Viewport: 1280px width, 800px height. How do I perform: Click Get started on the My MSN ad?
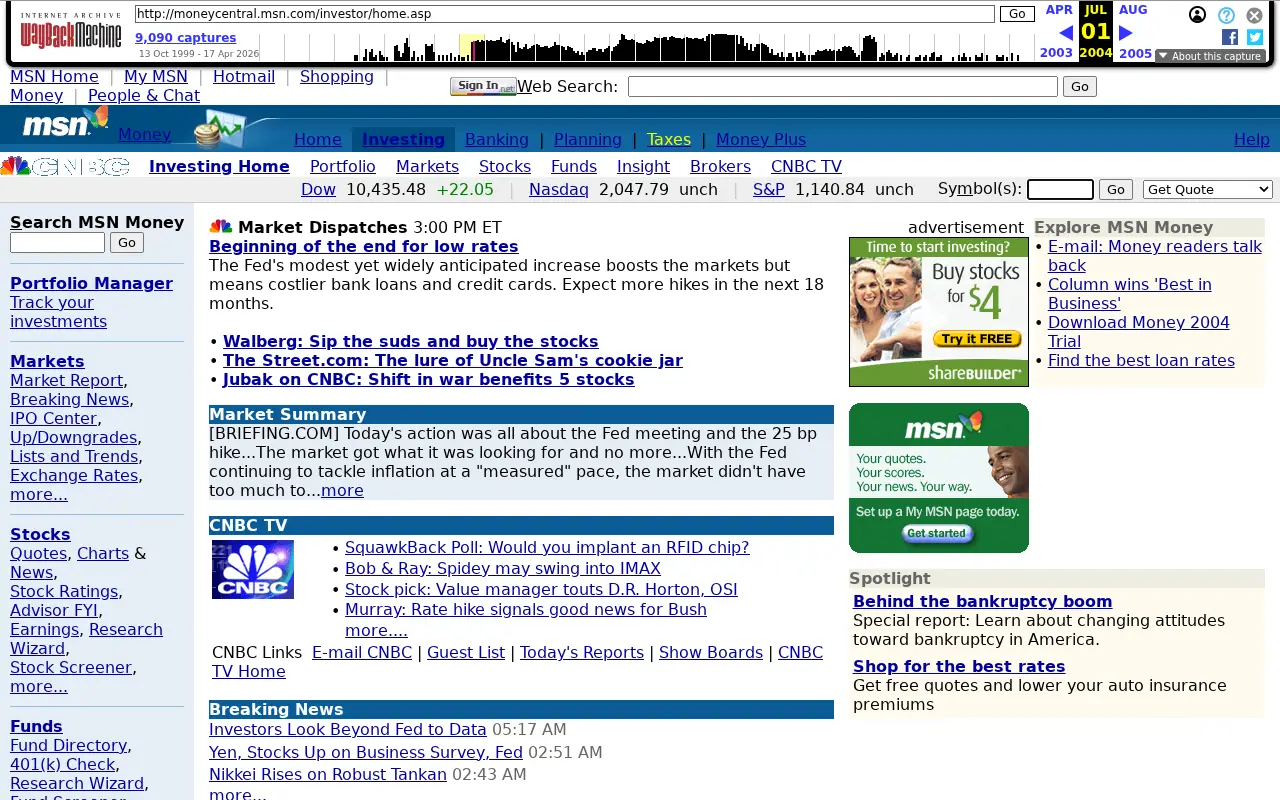point(937,534)
